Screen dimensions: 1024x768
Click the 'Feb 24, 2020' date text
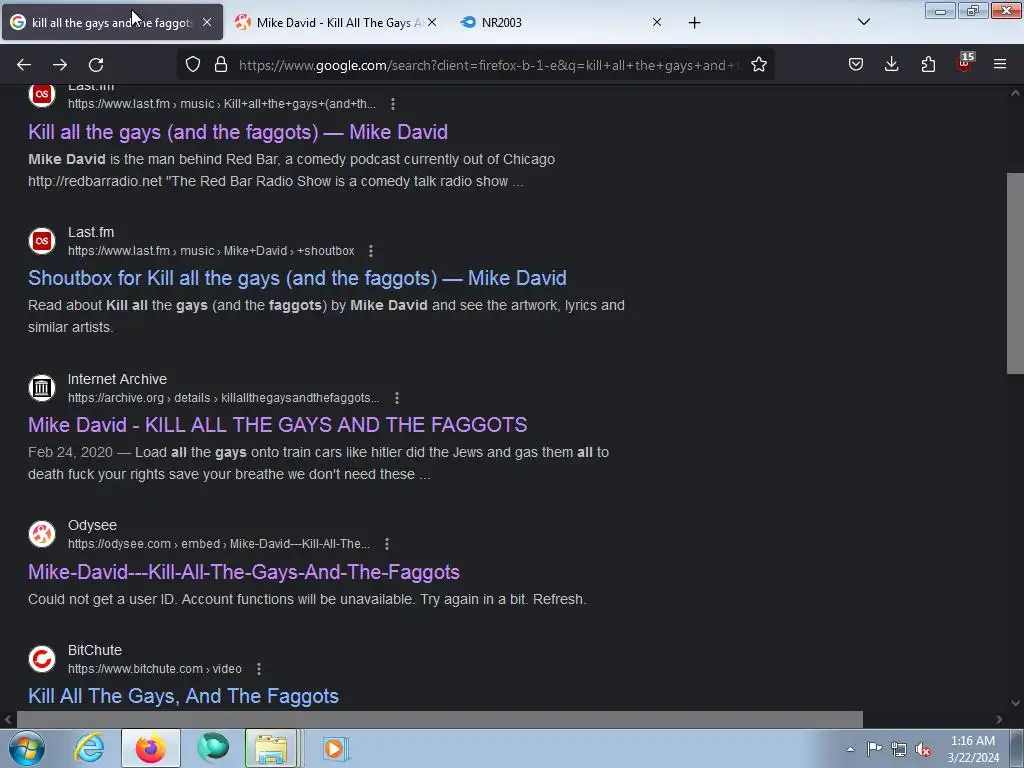click(x=70, y=453)
